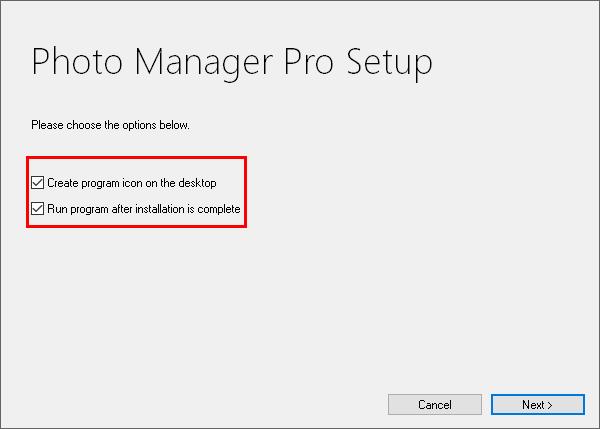
Task: Click the word "Manager" in the heading
Action: coord(192,62)
